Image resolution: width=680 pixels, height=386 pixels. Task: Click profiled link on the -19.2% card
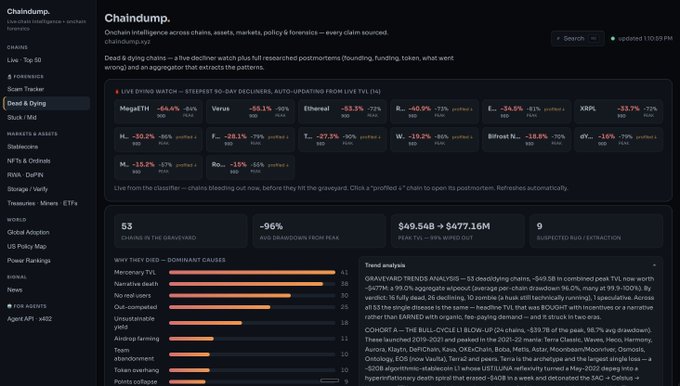pos(462,137)
